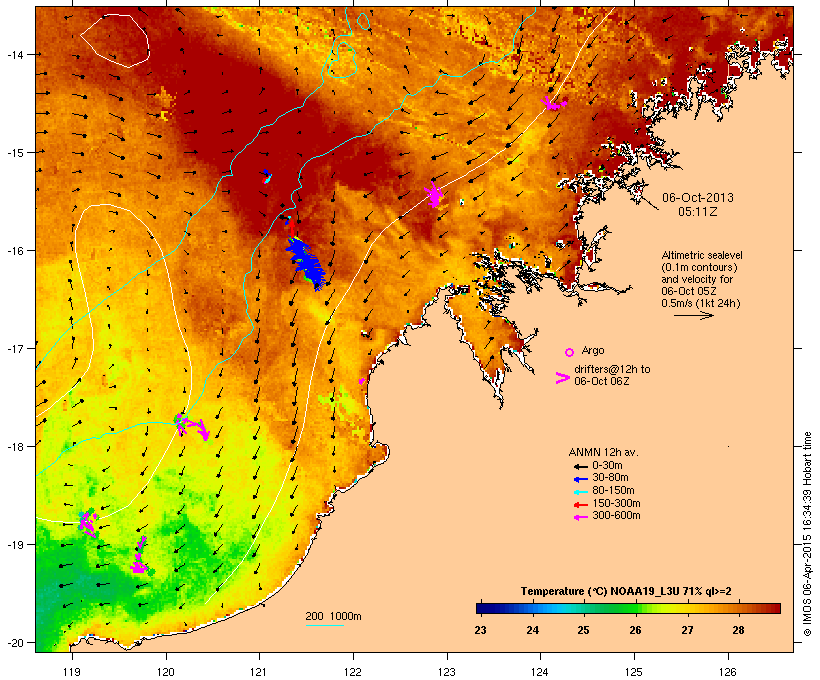Click the '150-300m' legend label
Screen dimensions: 820x680
[616, 504]
